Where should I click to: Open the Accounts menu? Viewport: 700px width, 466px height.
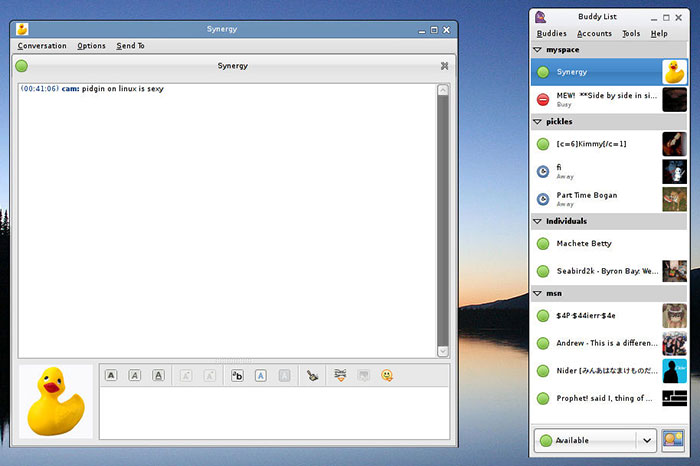[594, 33]
